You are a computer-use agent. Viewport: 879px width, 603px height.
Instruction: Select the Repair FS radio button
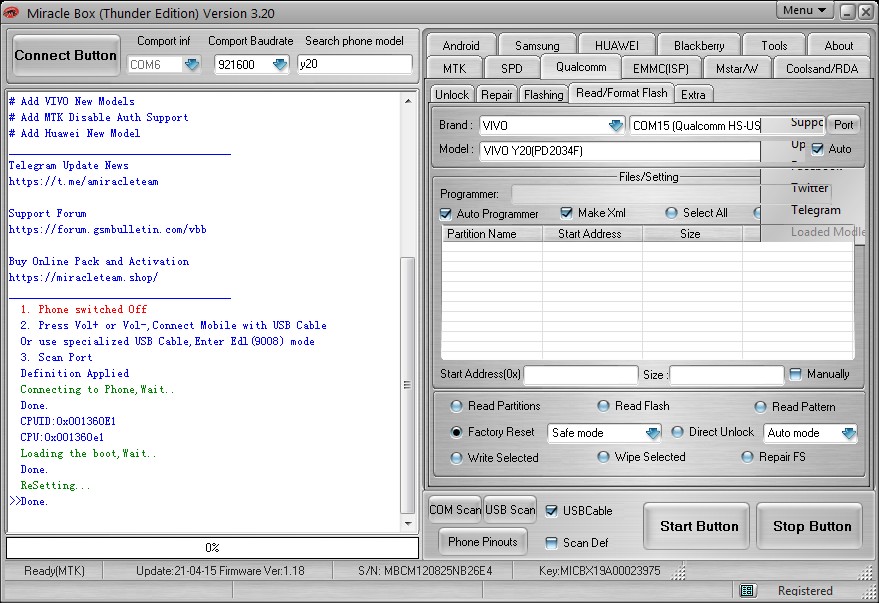(x=747, y=457)
